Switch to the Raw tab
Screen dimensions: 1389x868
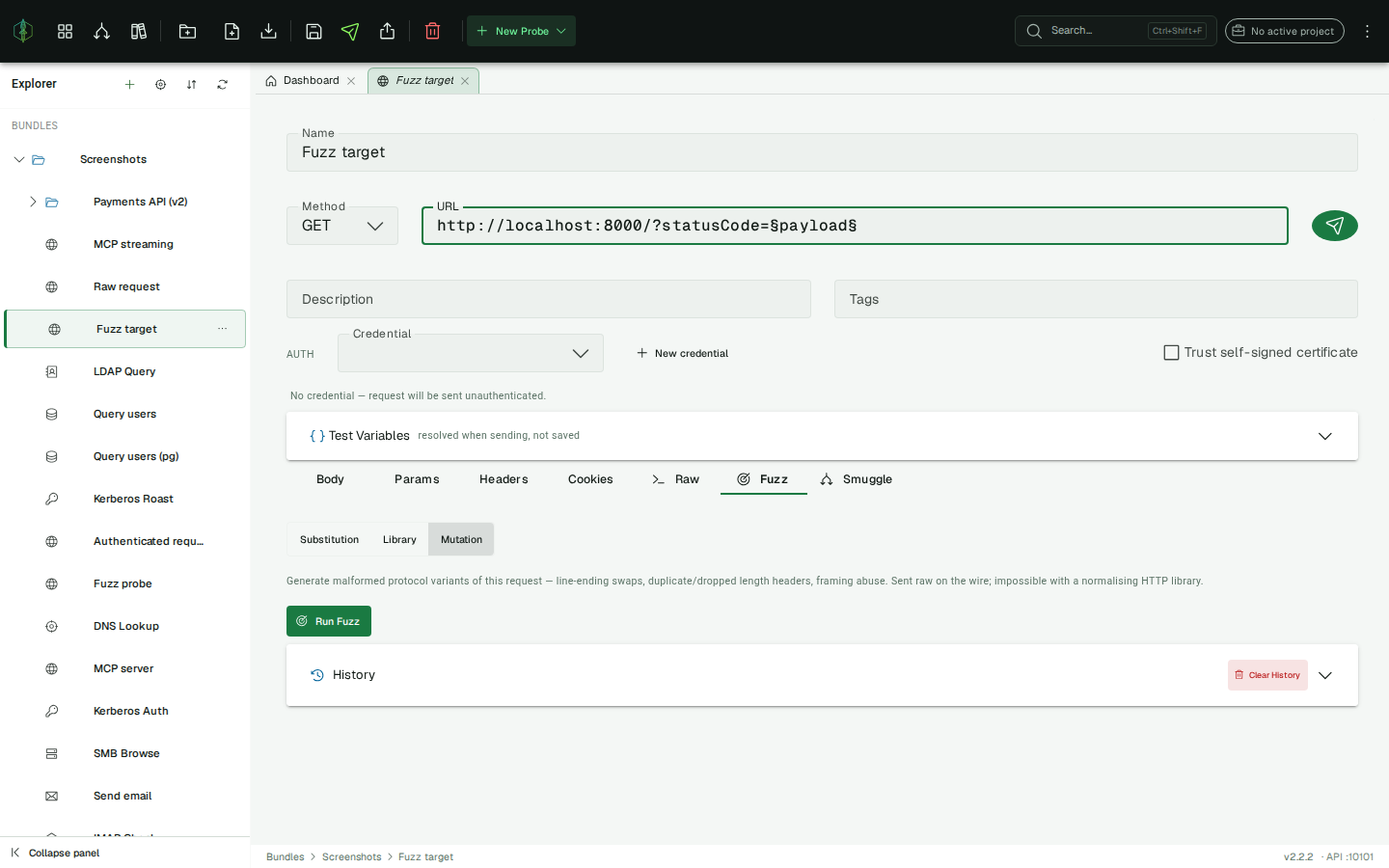[676, 479]
